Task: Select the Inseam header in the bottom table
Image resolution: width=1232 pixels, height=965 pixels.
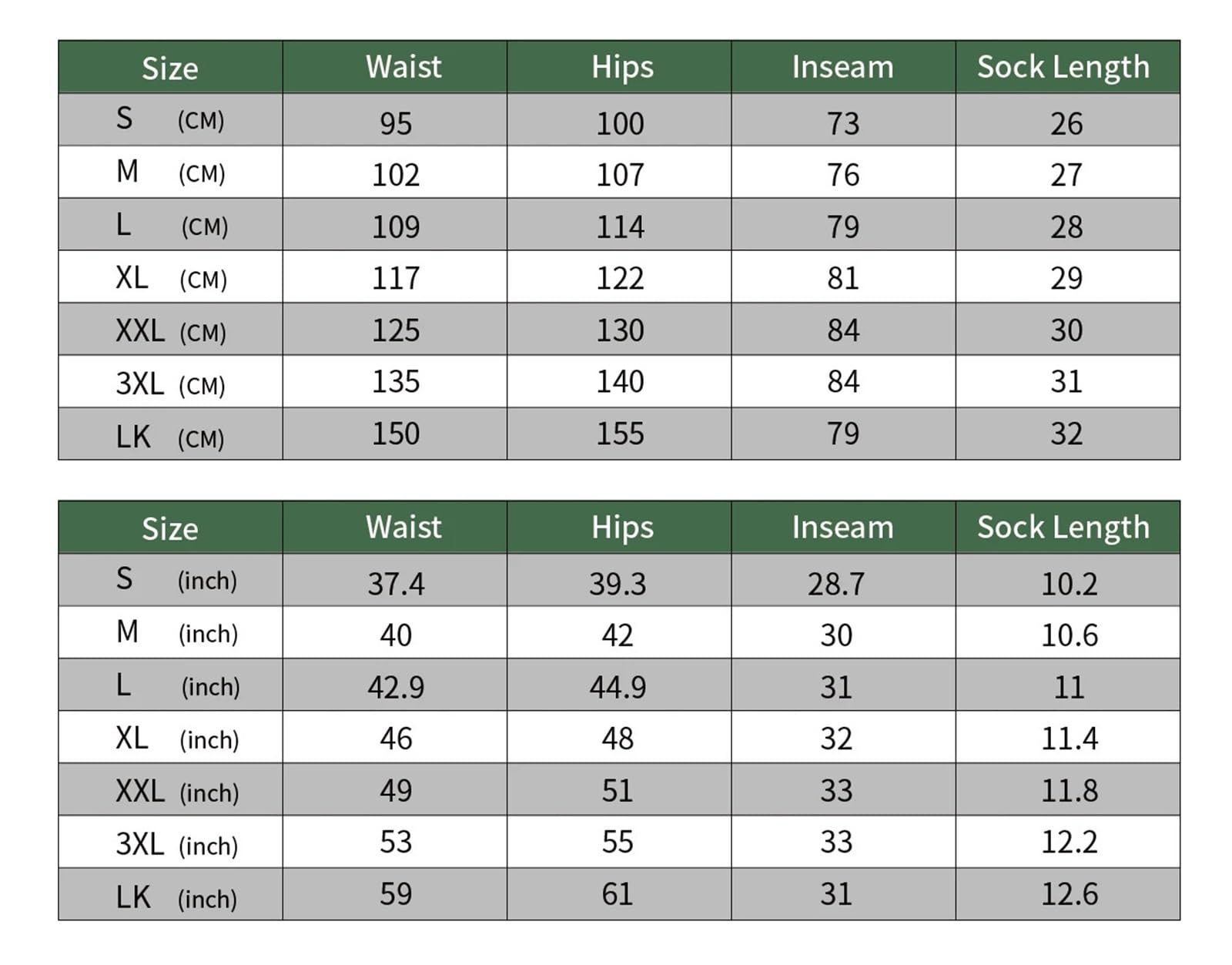Action: 843,528
